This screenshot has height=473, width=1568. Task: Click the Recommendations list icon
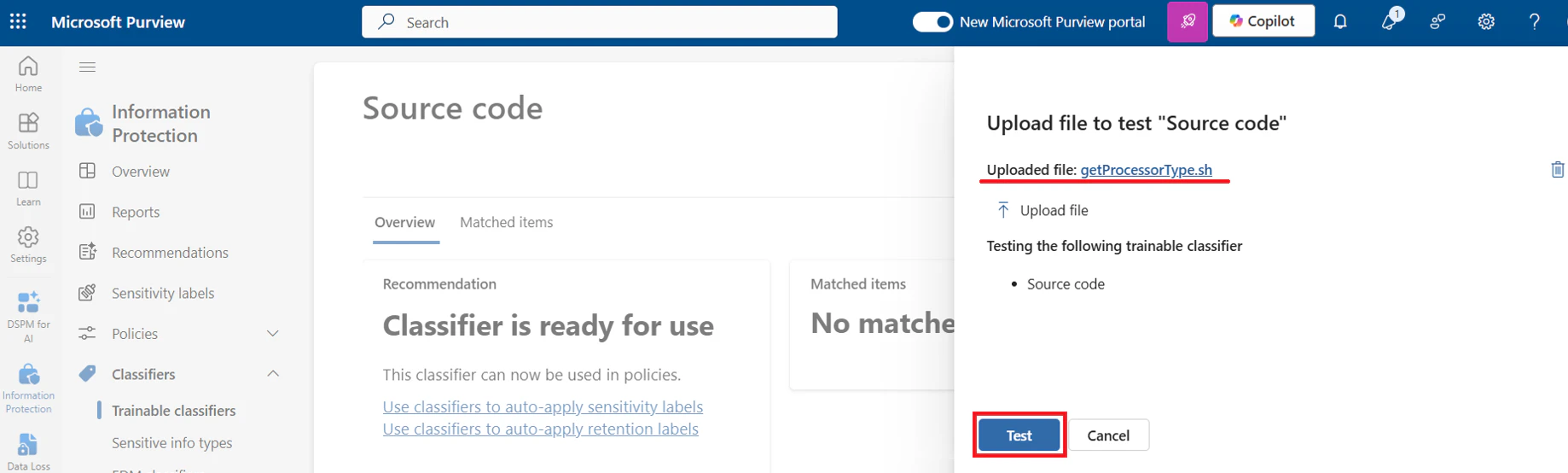click(x=87, y=251)
